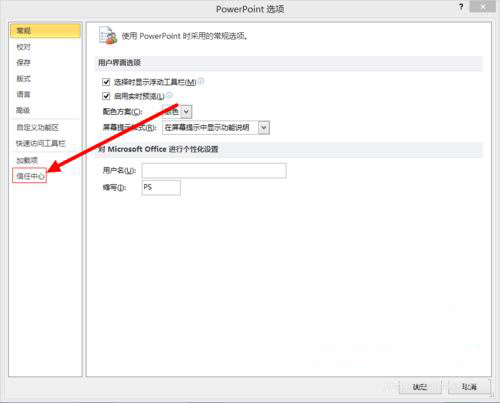Open the 校对 options page
This screenshot has height=403, width=500.
[23, 47]
